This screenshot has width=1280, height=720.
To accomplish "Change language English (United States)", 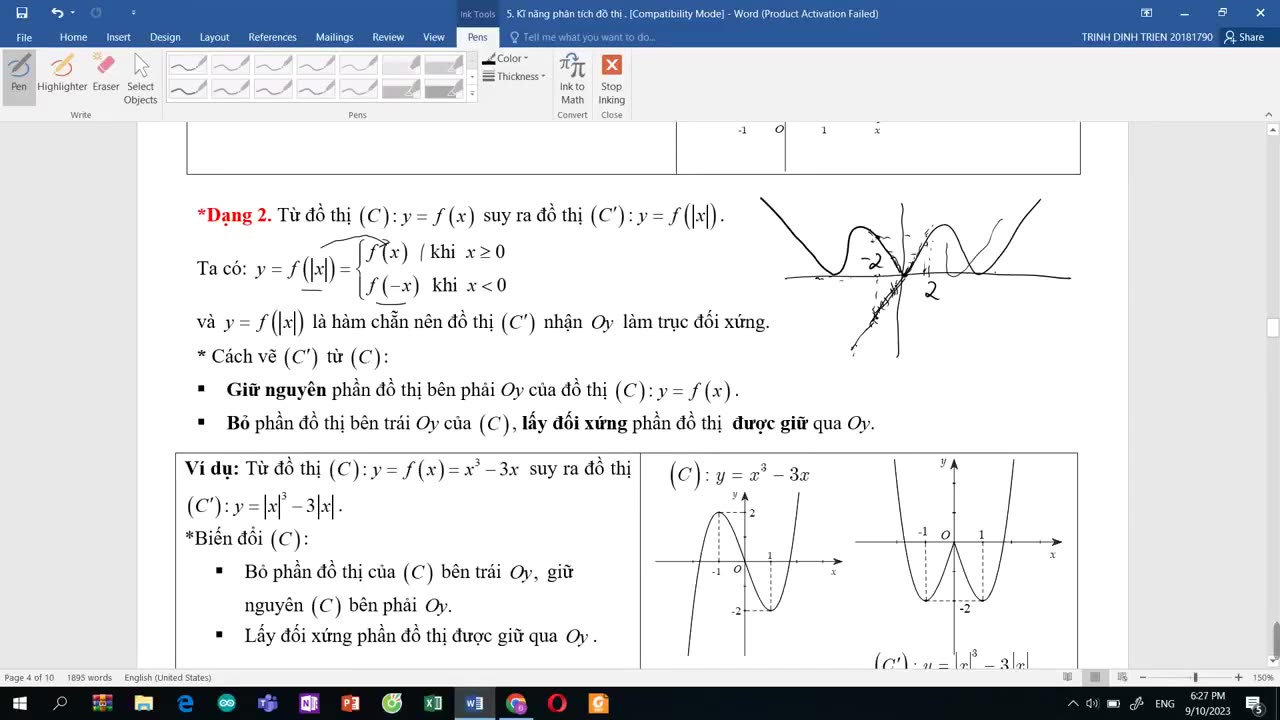I will [x=167, y=677].
